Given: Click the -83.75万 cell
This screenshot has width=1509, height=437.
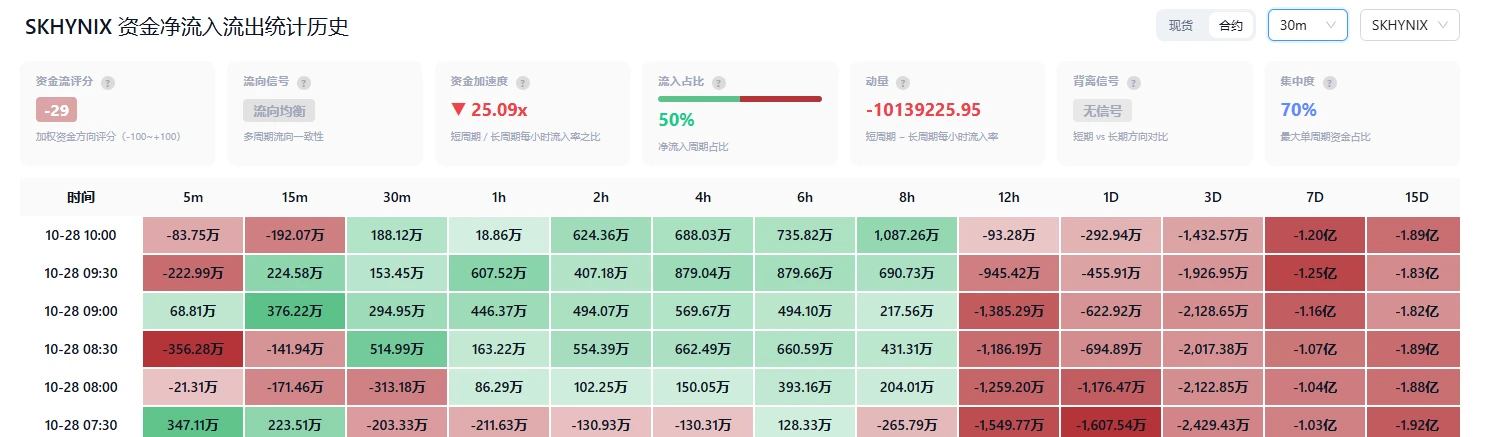Looking at the screenshot, I should coord(193,236).
